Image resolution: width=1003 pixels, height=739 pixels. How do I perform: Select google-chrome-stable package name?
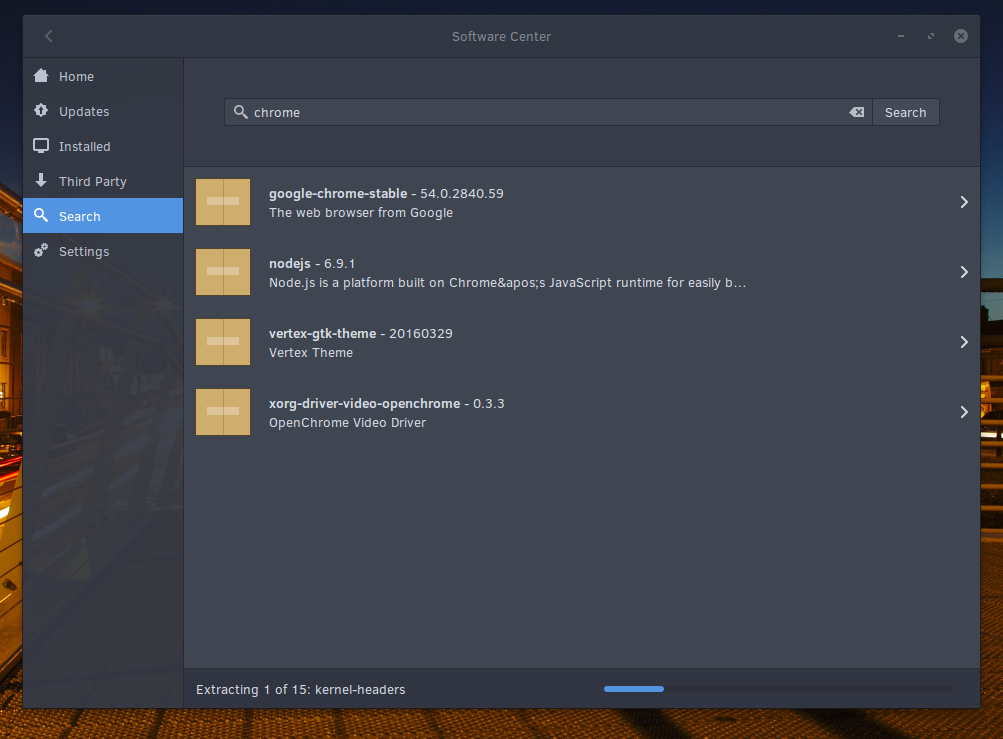[x=338, y=193]
